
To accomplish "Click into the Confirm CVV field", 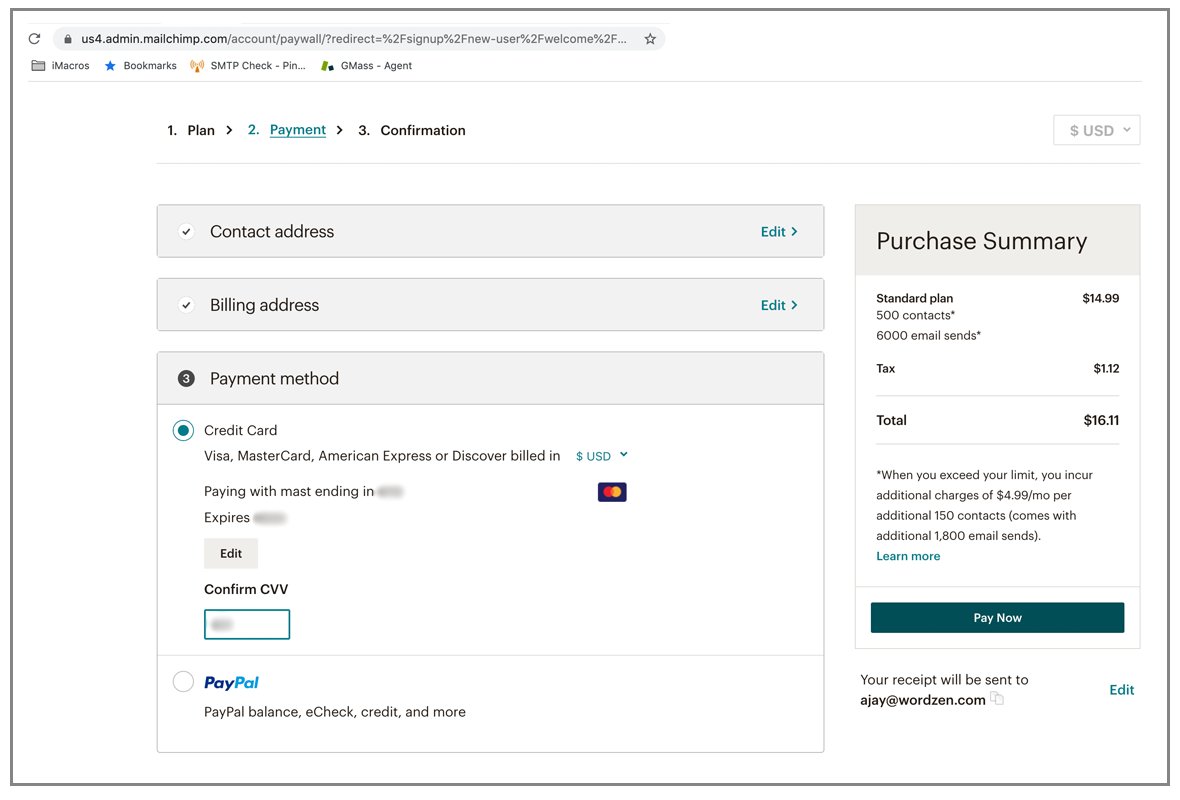I will [247, 624].
